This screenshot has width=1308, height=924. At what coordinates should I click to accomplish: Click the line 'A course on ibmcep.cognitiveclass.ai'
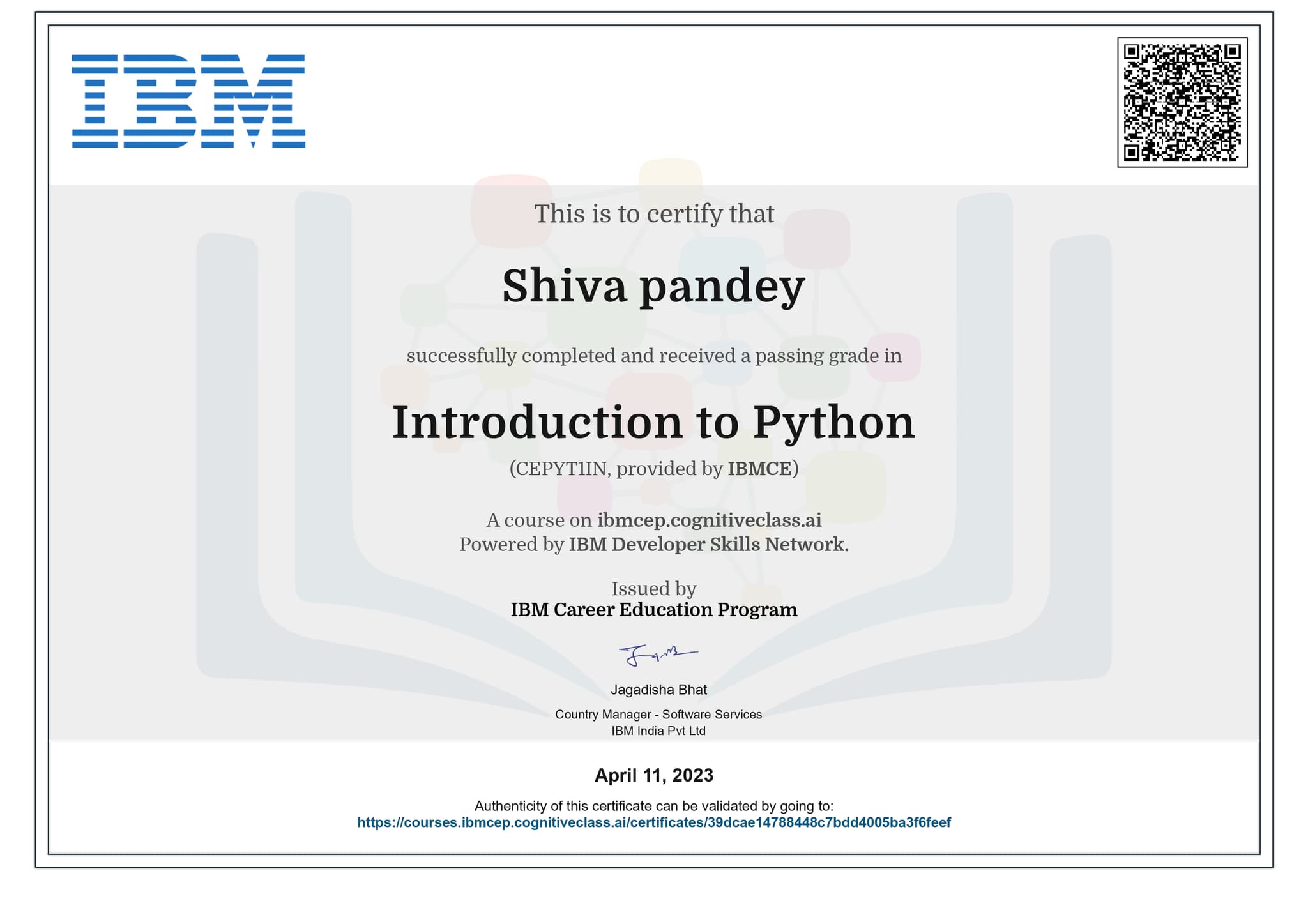coord(654,520)
